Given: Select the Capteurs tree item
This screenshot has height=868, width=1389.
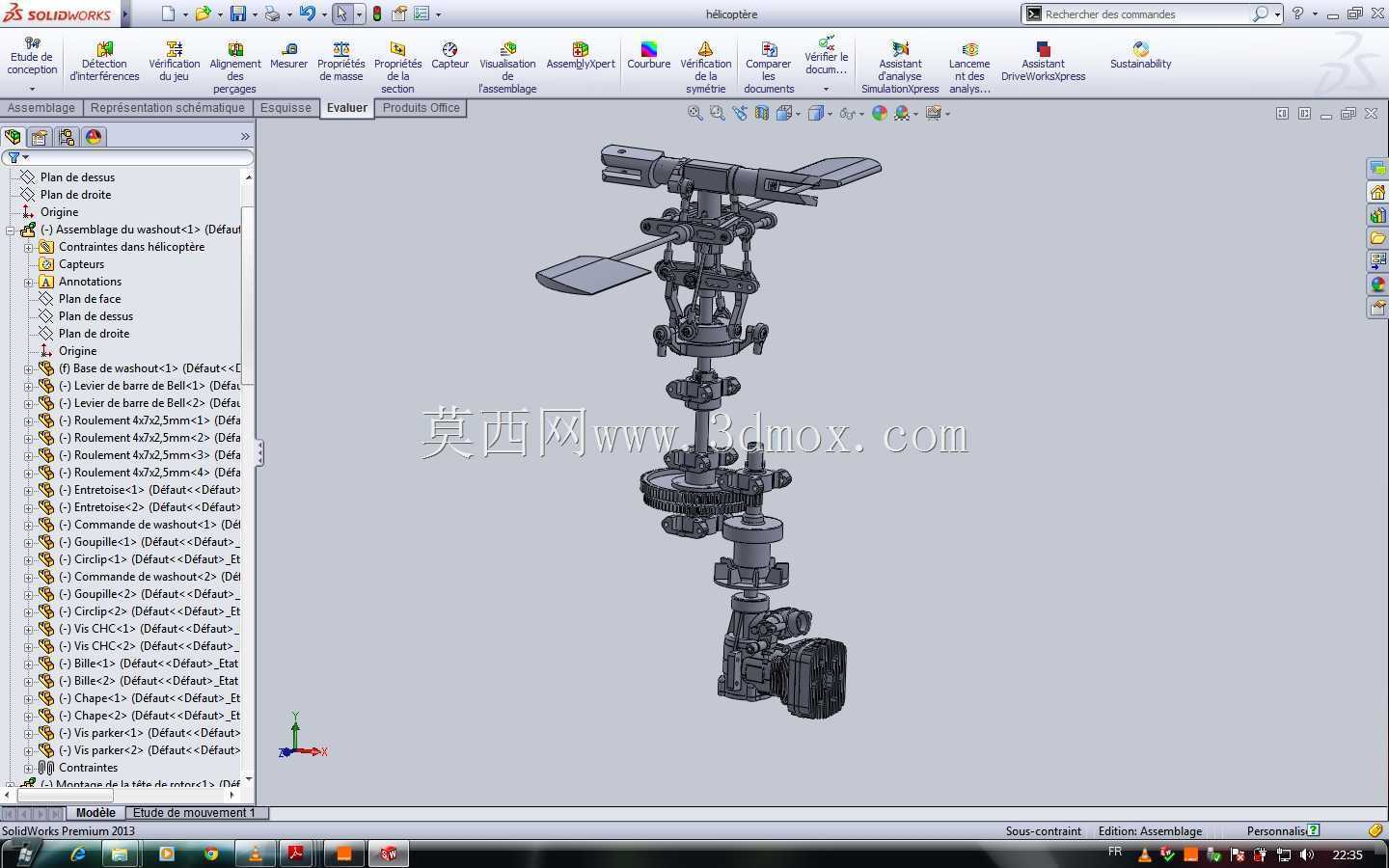Looking at the screenshot, I should pyautogui.click(x=81, y=264).
